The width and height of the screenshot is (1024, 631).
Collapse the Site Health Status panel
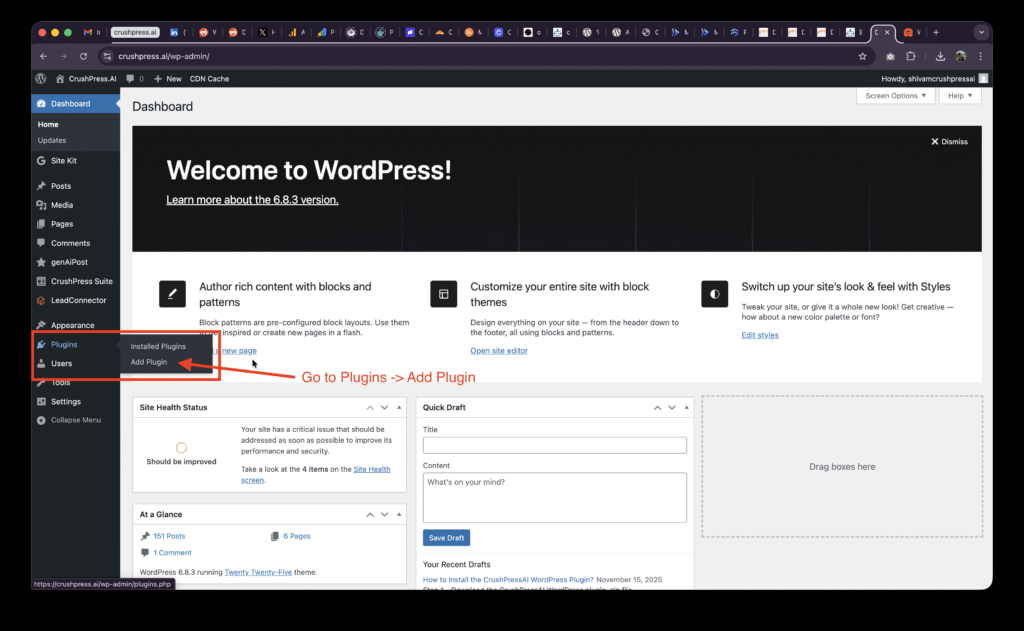(399, 408)
